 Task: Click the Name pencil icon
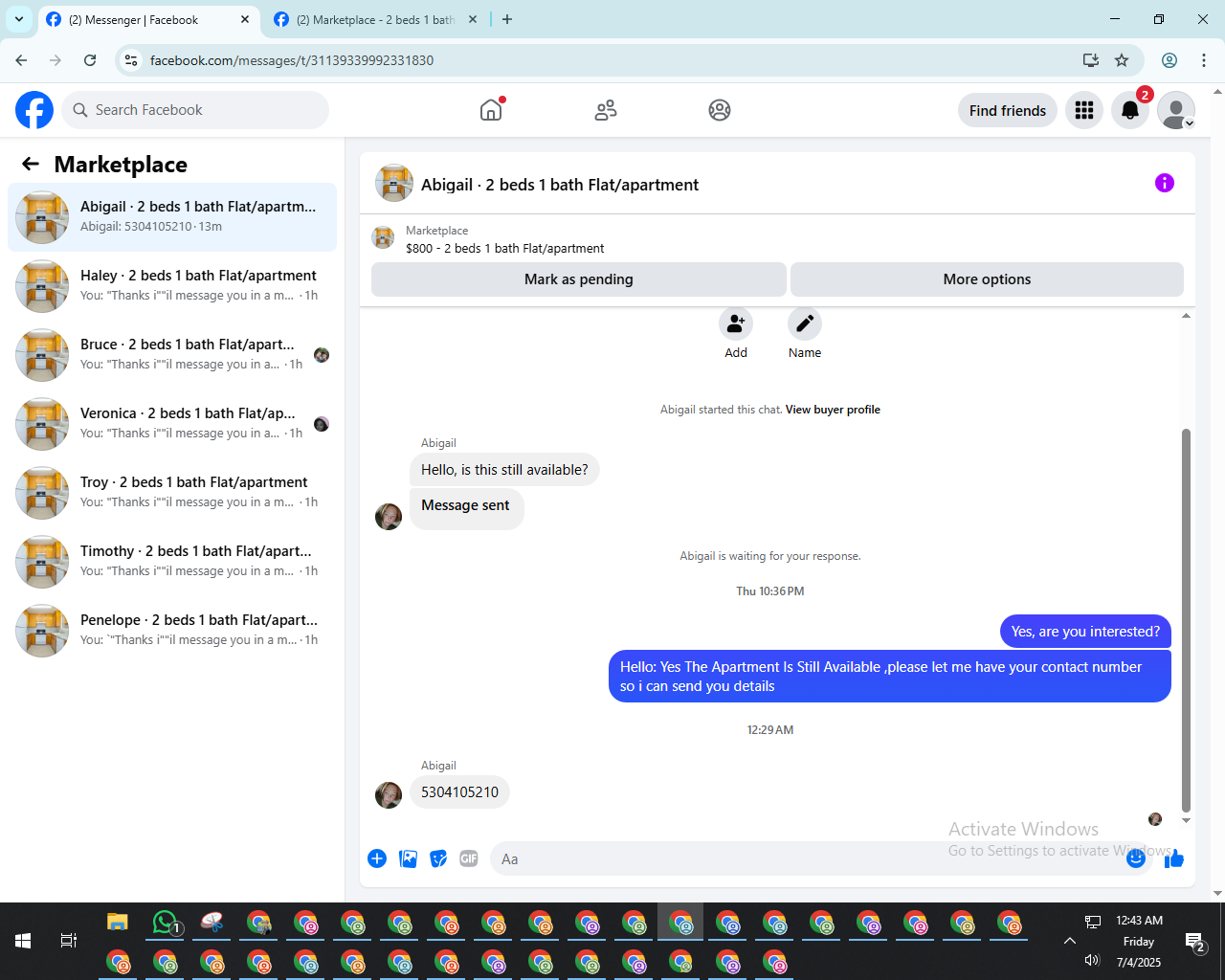pyautogui.click(x=805, y=323)
